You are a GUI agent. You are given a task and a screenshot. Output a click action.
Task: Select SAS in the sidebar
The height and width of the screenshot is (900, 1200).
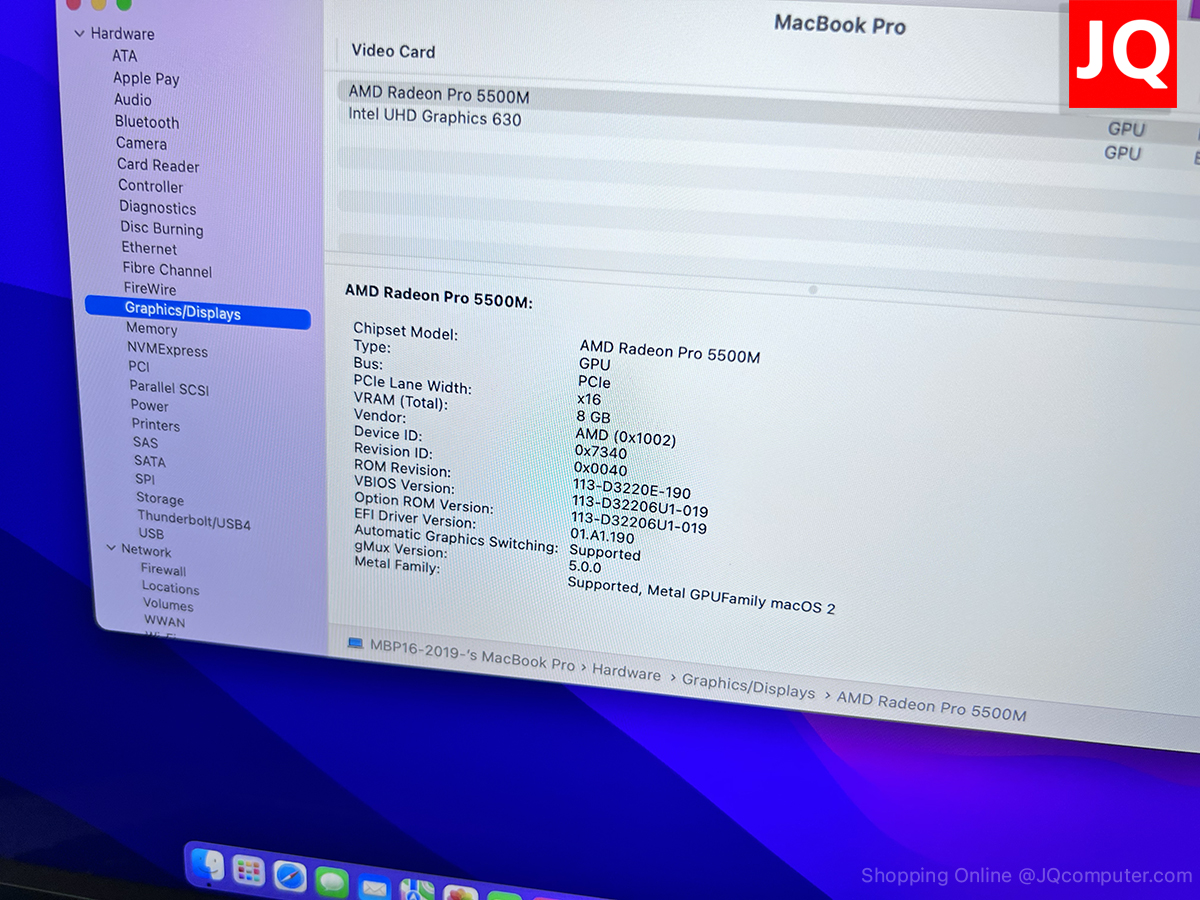pyautogui.click(x=145, y=443)
